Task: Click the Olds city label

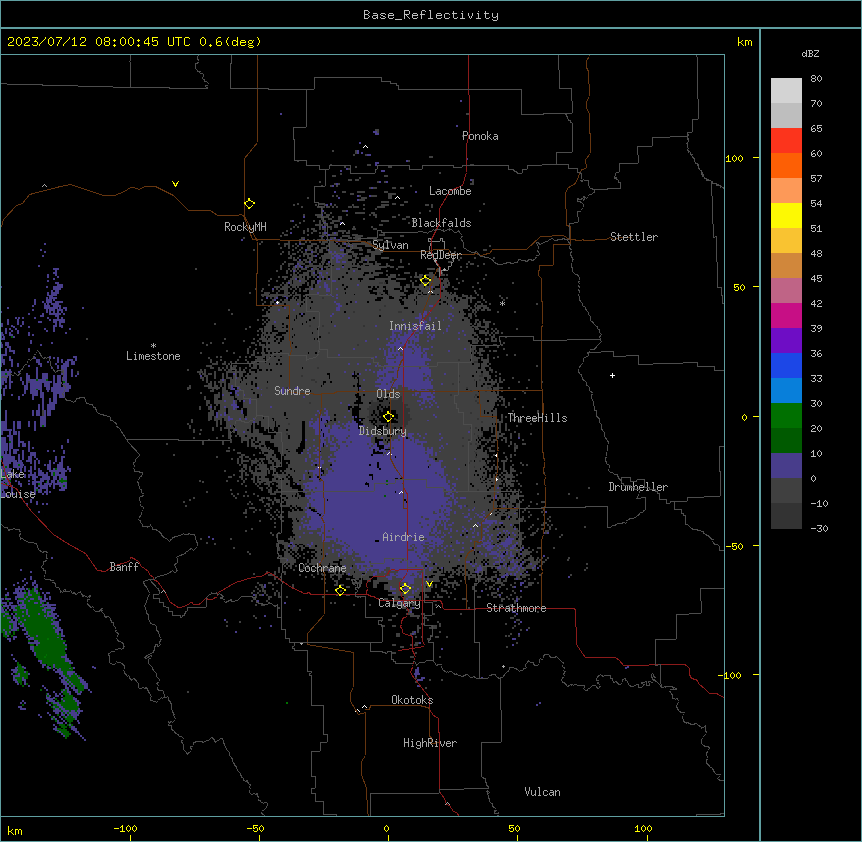Action: pyautogui.click(x=388, y=394)
